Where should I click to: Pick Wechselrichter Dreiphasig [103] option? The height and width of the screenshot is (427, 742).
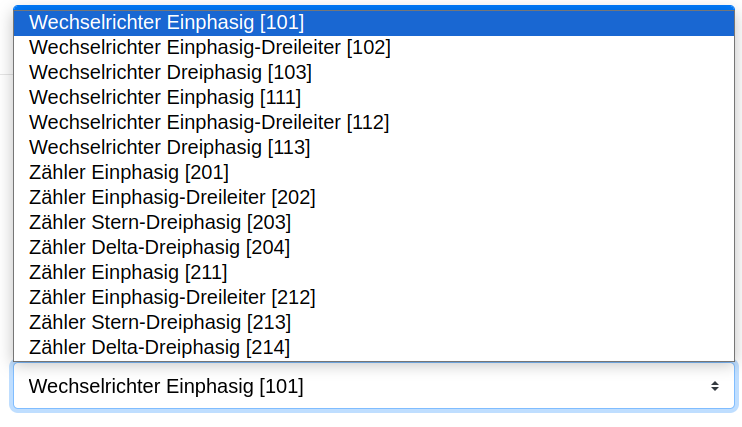click(x=374, y=72)
